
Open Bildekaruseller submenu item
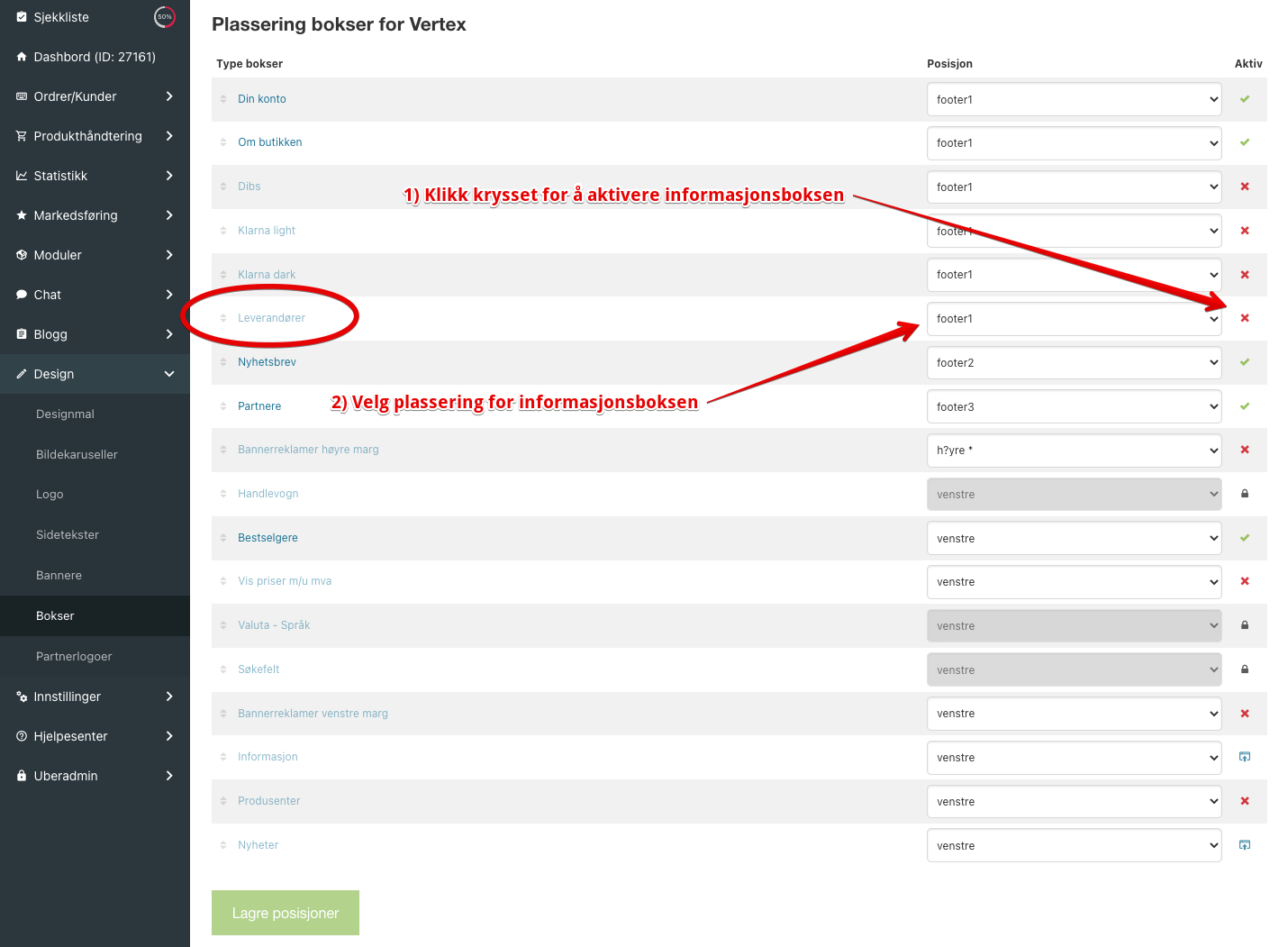tap(77, 455)
